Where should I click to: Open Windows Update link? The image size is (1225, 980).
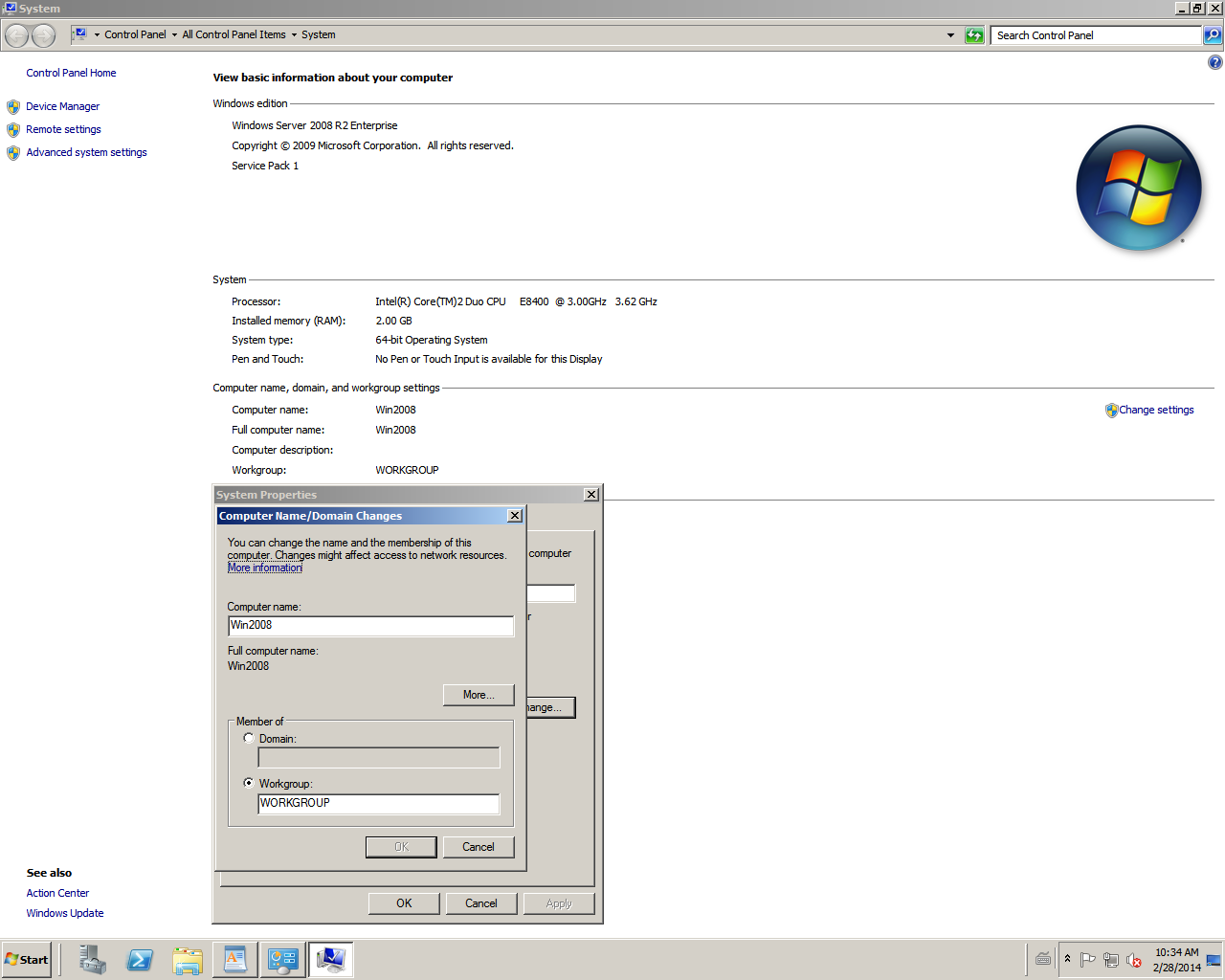coord(65,913)
